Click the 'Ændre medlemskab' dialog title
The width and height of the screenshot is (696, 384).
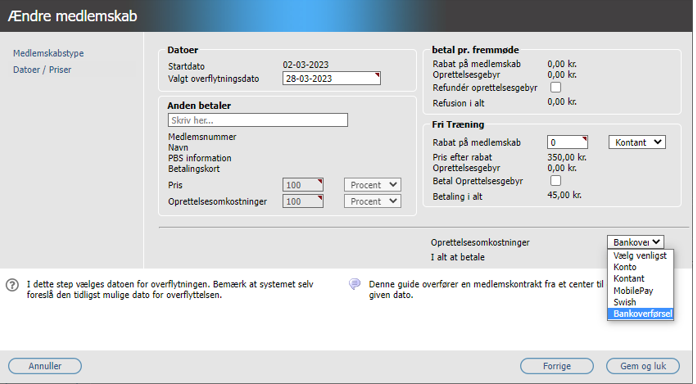(72, 16)
